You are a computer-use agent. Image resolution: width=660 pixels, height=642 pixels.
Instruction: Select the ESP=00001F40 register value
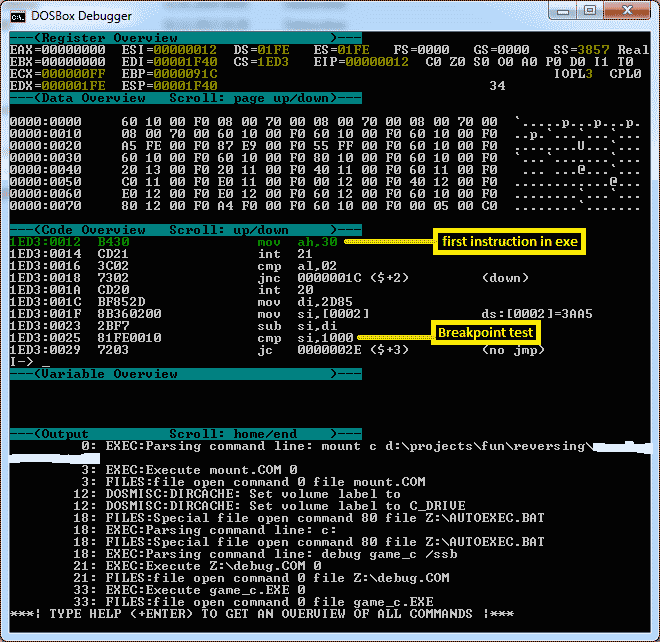[x=169, y=86]
